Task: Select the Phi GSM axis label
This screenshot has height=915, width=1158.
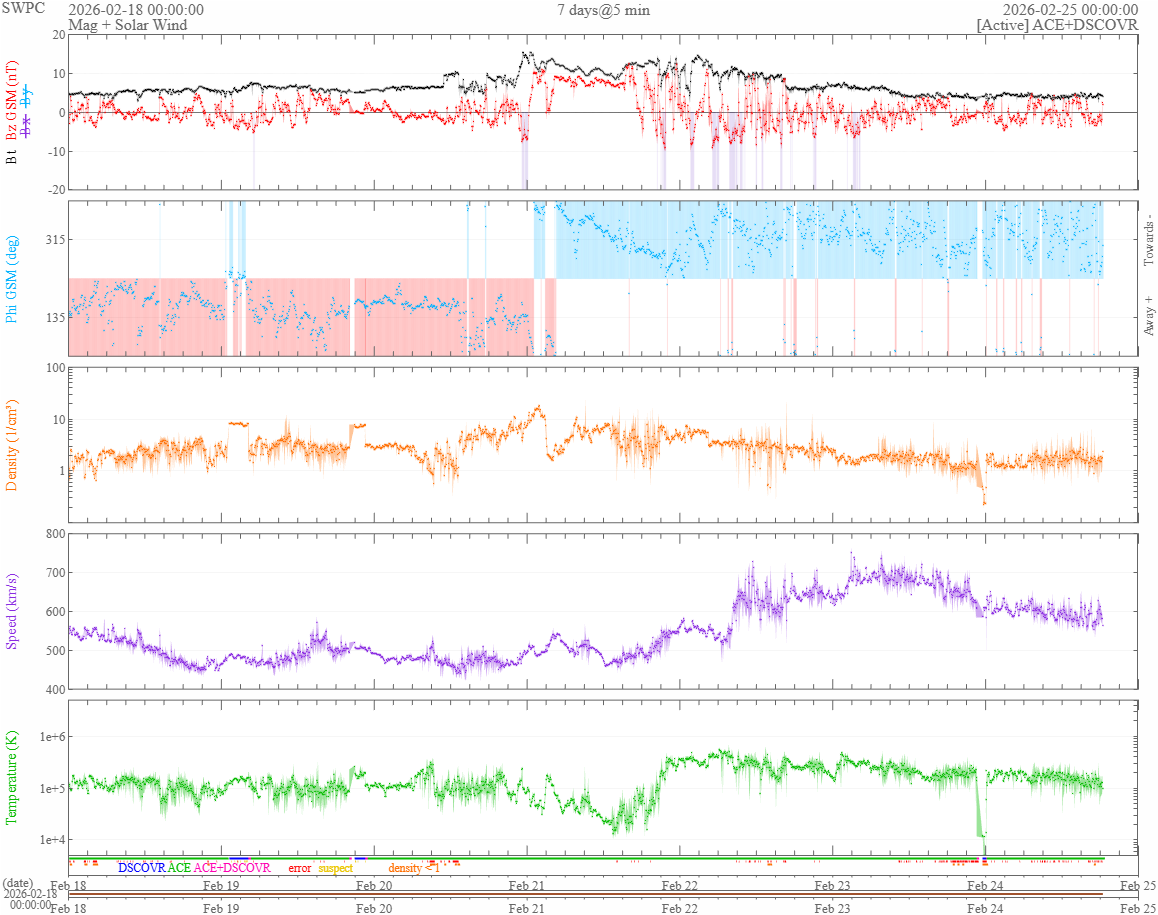Action: [12, 279]
